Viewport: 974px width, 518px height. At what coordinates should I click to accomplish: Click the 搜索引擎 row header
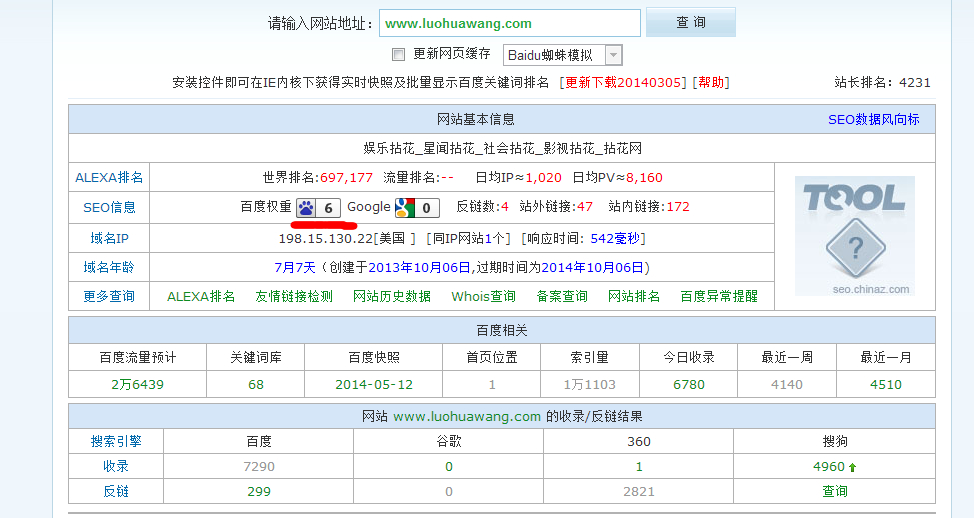[116, 441]
